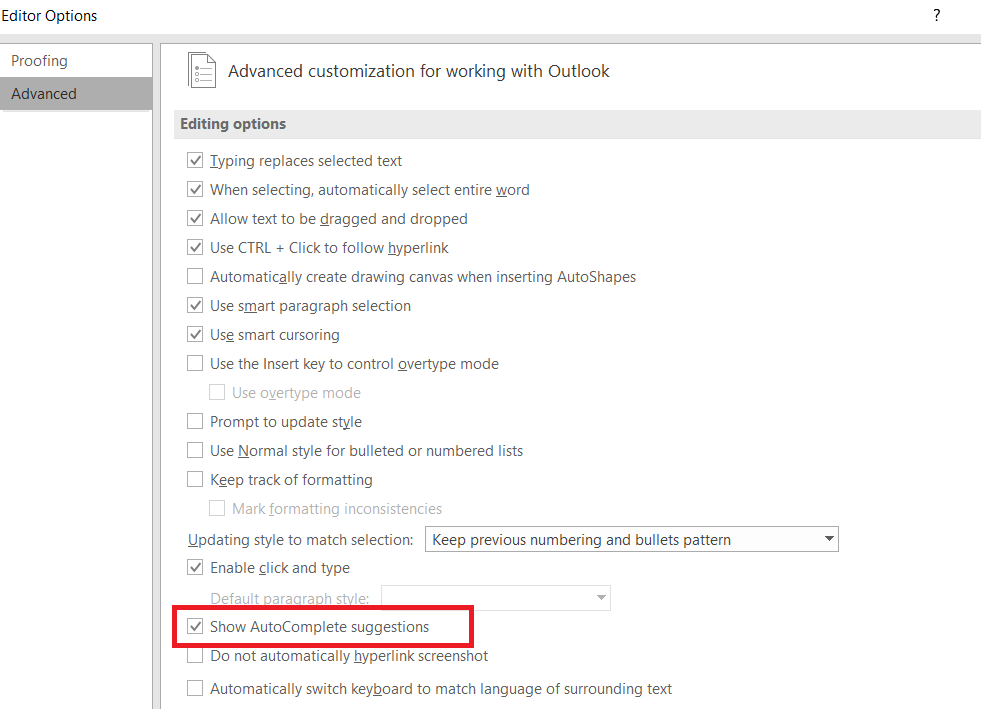This screenshot has width=981, height=709.
Task: Click the Advanced customization document icon
Action: coord(201,70)
